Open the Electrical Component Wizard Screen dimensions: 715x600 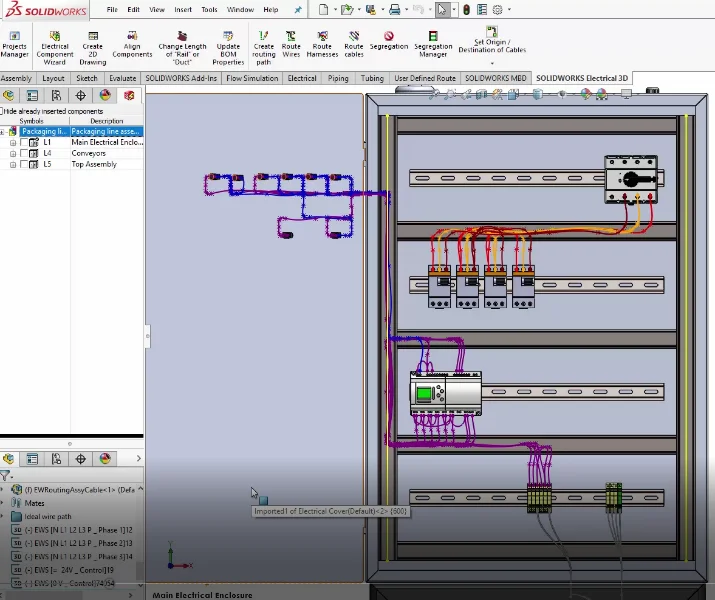(55, 44)
